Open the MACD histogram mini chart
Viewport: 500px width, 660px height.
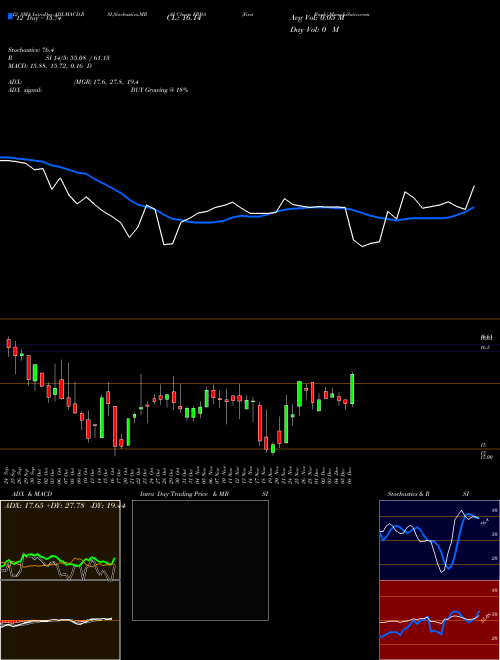tap(60, 620)
